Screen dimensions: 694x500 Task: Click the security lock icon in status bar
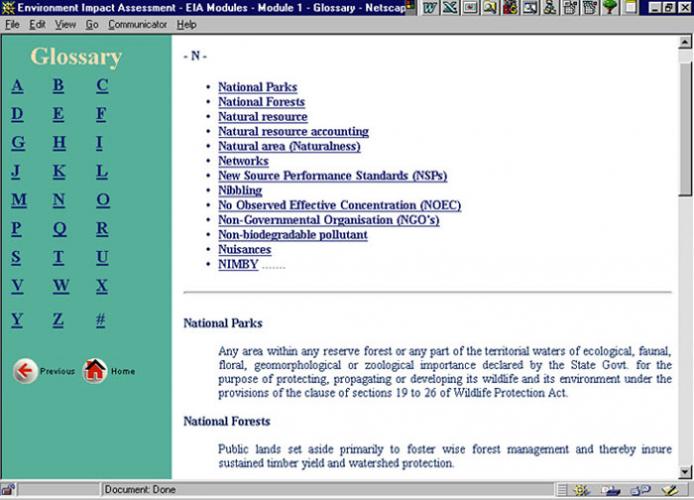[8, 489]
